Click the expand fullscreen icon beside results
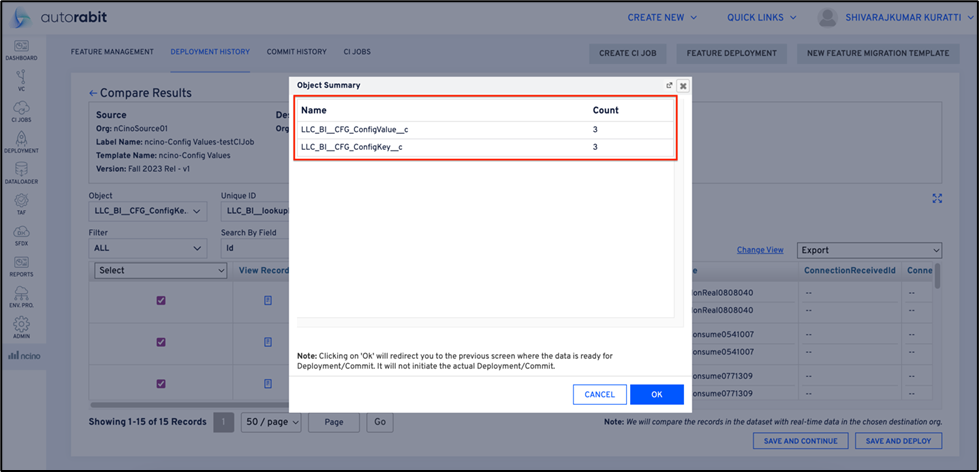Viewport: 979px width, 472px height. coord(937,199)
